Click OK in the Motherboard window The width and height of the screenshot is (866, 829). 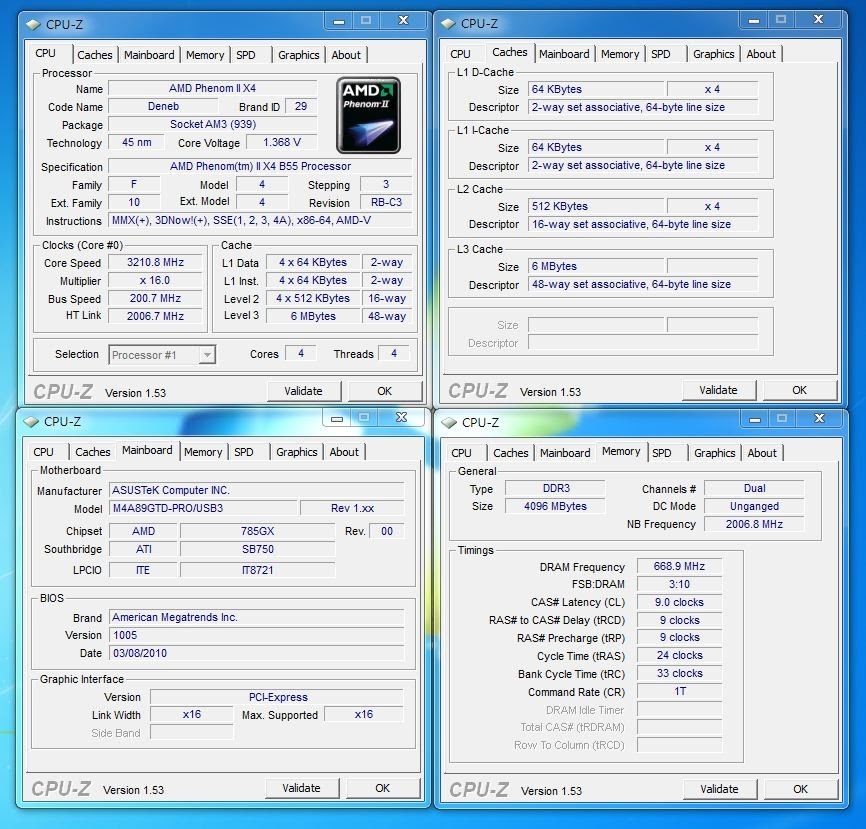pos(383,788)
